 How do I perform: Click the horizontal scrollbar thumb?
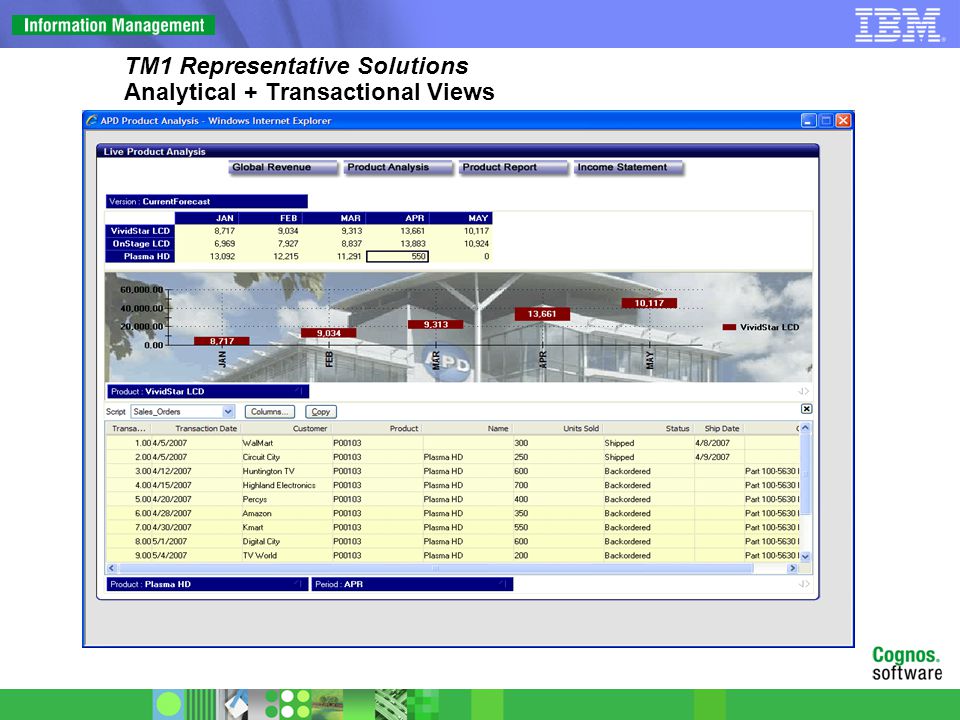click(x=435, y=568)
